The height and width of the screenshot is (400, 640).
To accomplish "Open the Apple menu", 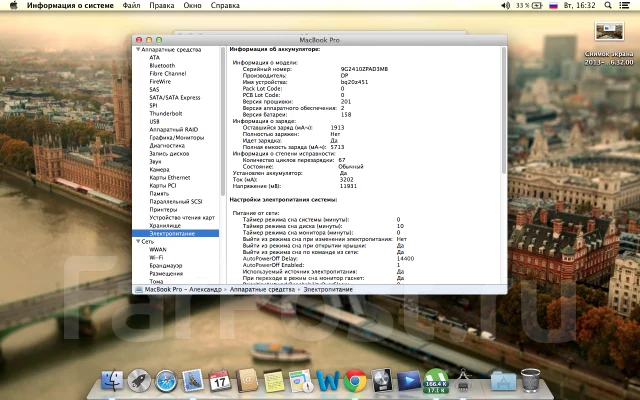I will pos(13,5).
